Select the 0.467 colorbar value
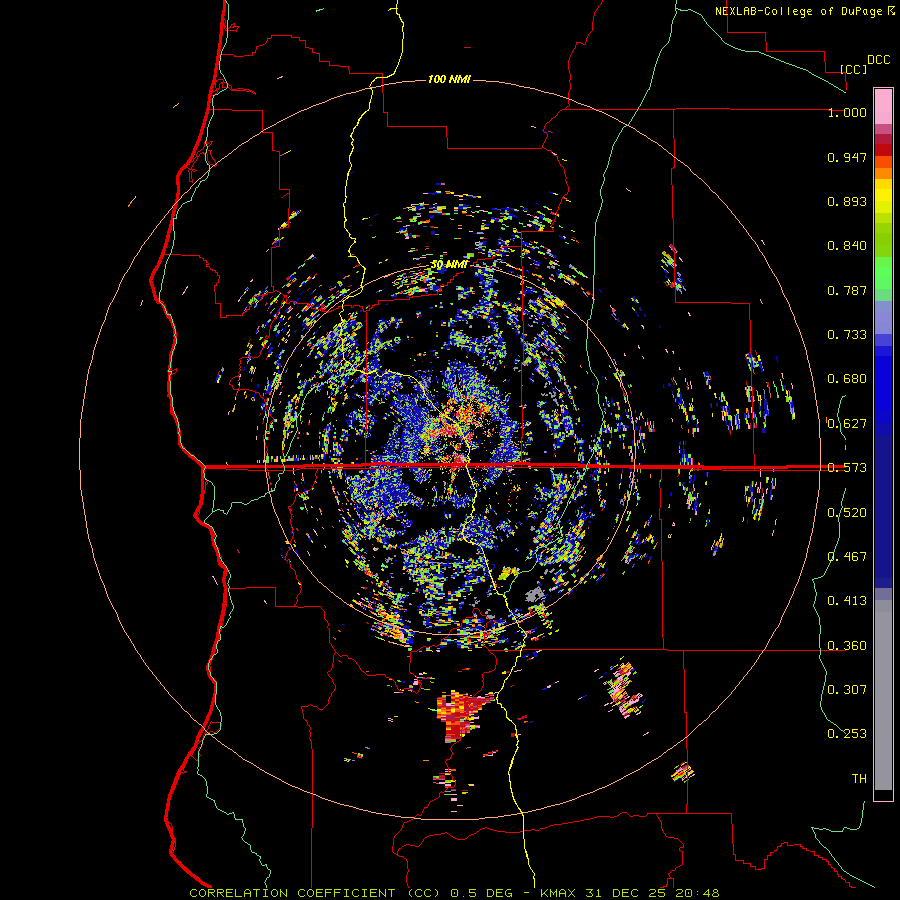Screen dimensions: 900x900 847,557
